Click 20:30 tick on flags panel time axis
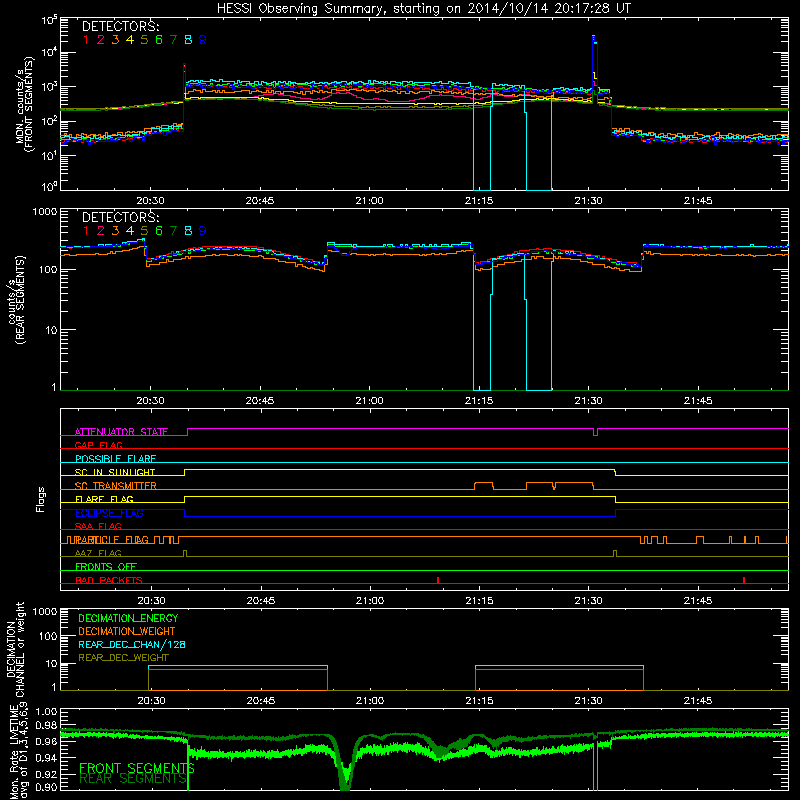The image size is (800, 800). 151,601
